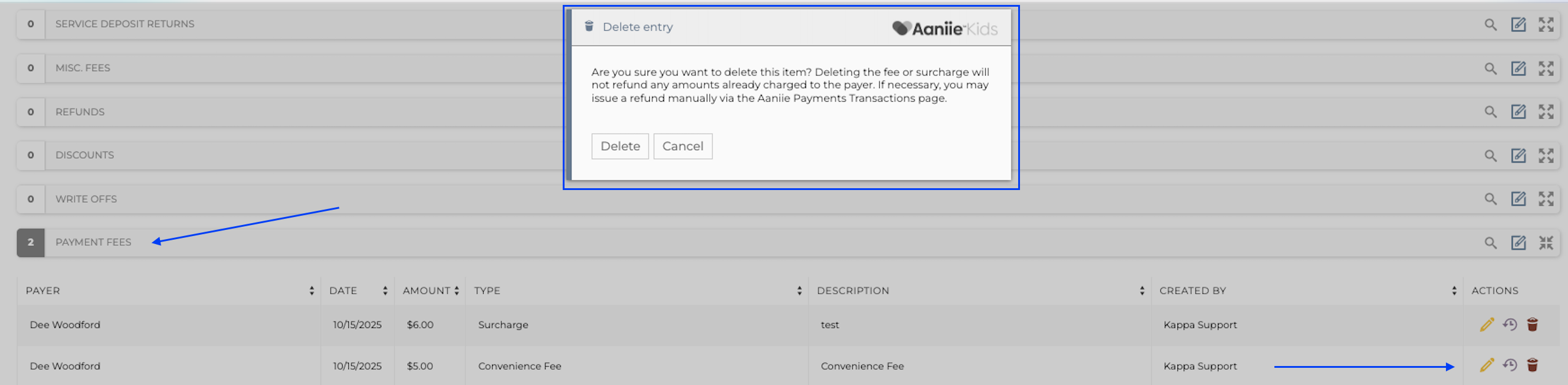Sort table by Amount column

pyautogui.click(x=456, y=291)
